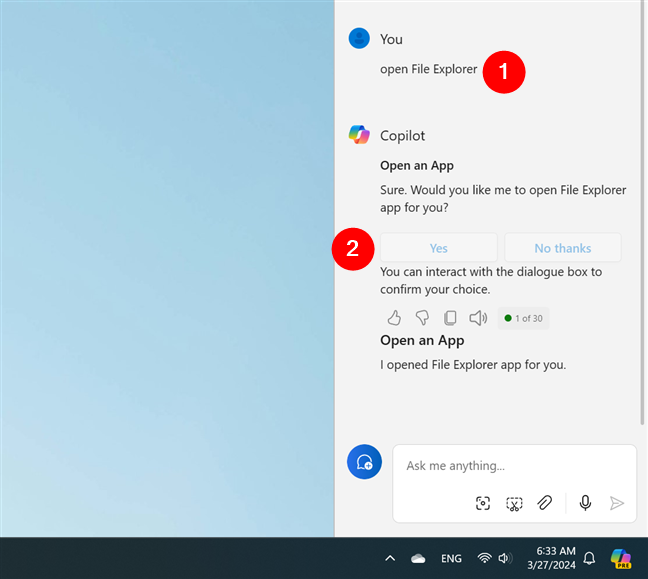Click the No thanks button

coord(563,248)
